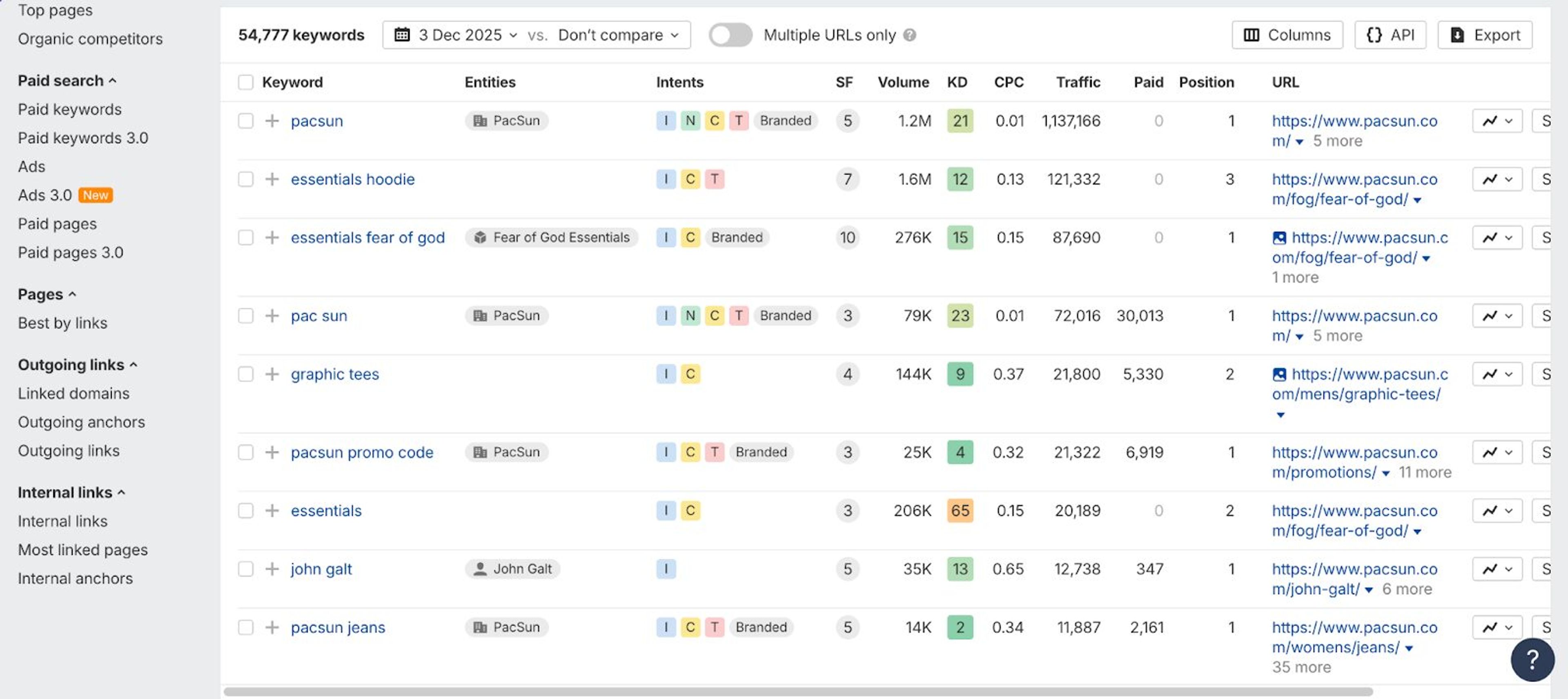Click the info icon beside Multiple URLs only
The height and width of the screenshot is (699, 1568).
click(x=909, y=35)
